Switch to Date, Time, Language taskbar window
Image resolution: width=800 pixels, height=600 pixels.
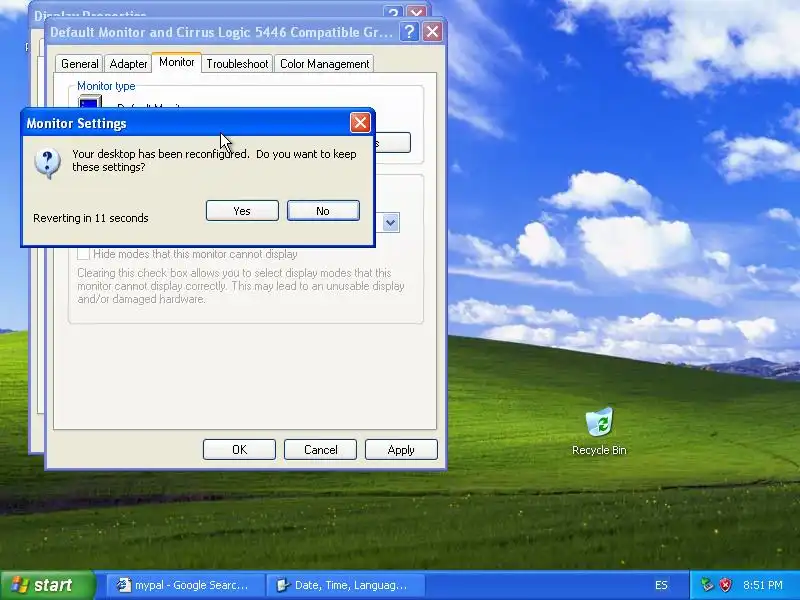(346, 585)
